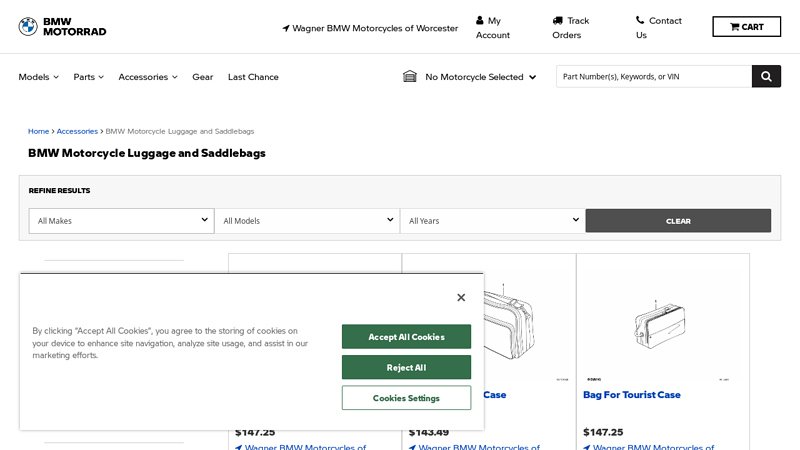Close the cookie consent banner

(x=461, y=297)
